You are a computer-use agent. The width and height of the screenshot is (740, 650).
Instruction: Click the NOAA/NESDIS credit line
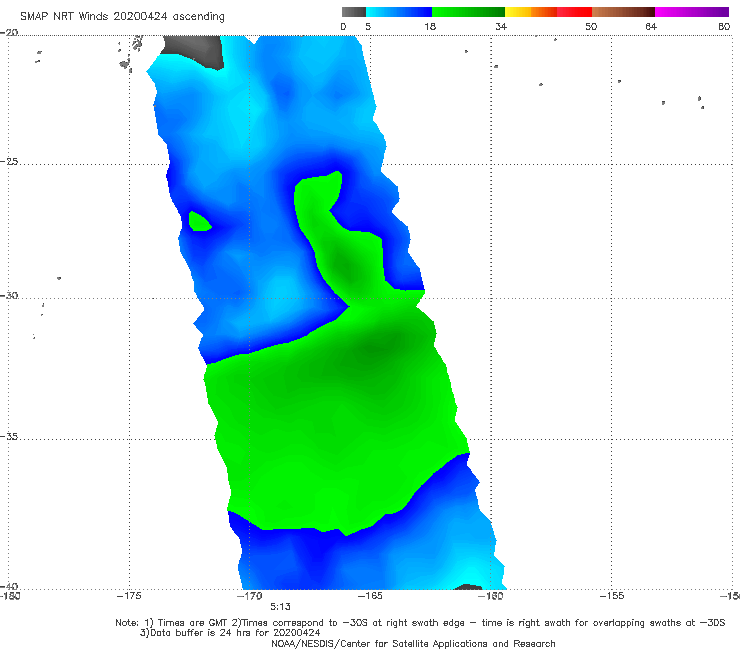(413, 644)
